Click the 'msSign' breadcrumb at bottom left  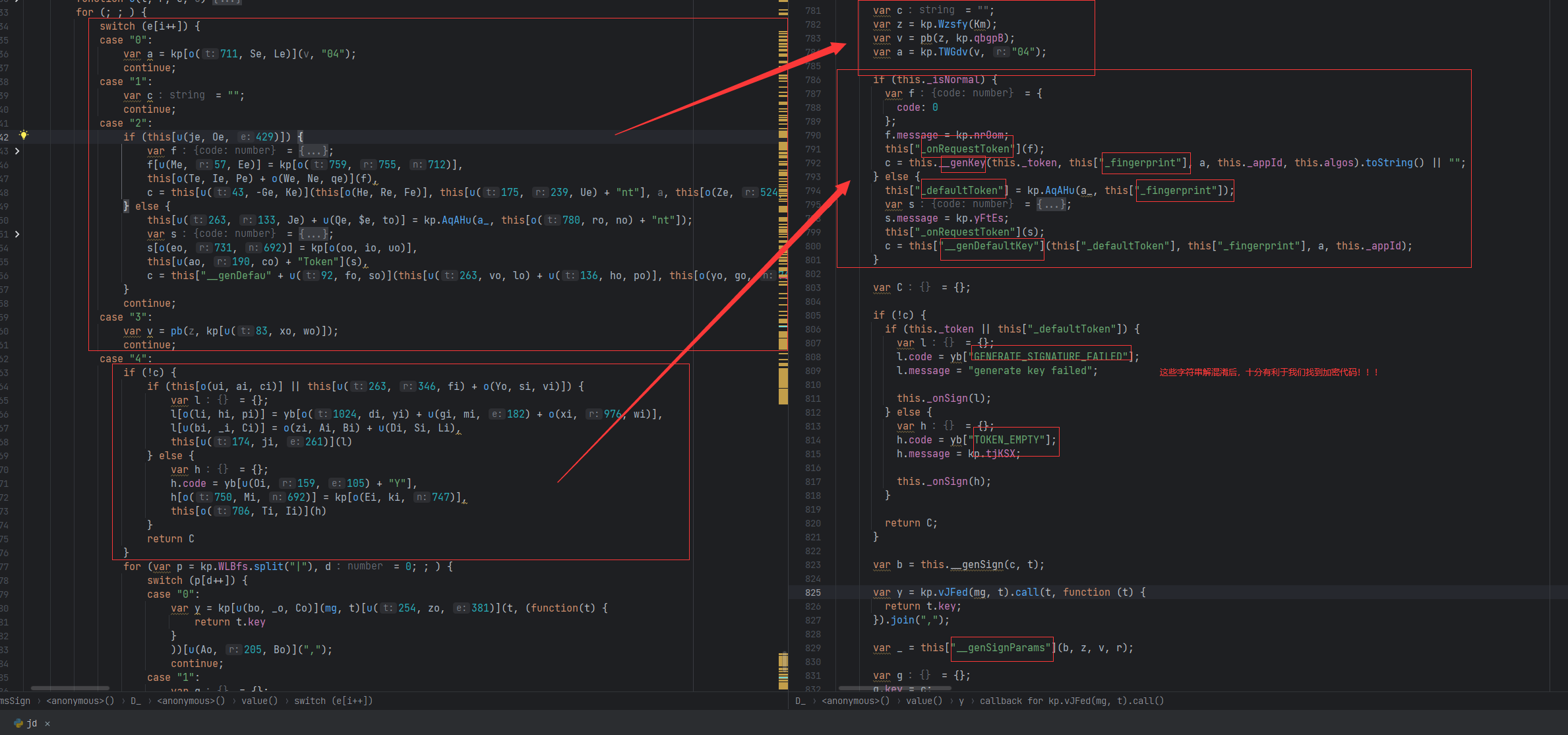pyautogui.click(x=15, y=701)
